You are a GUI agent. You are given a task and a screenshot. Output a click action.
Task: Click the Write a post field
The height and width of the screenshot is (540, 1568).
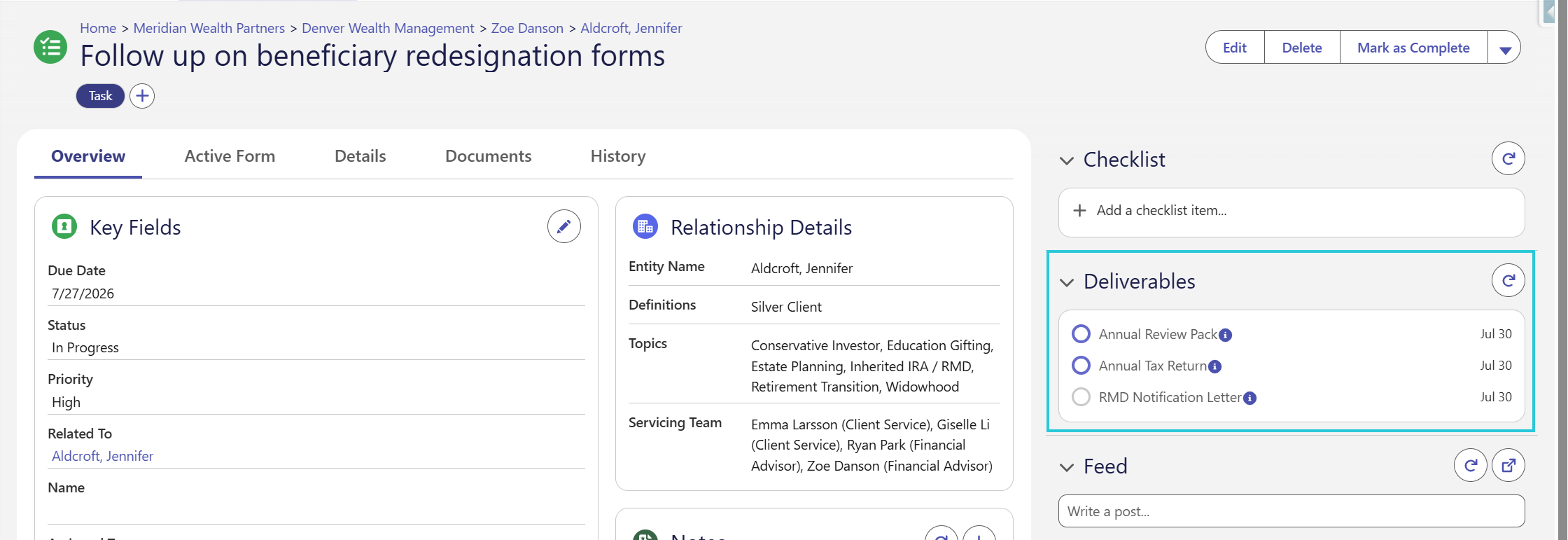tap(1291, 511)
